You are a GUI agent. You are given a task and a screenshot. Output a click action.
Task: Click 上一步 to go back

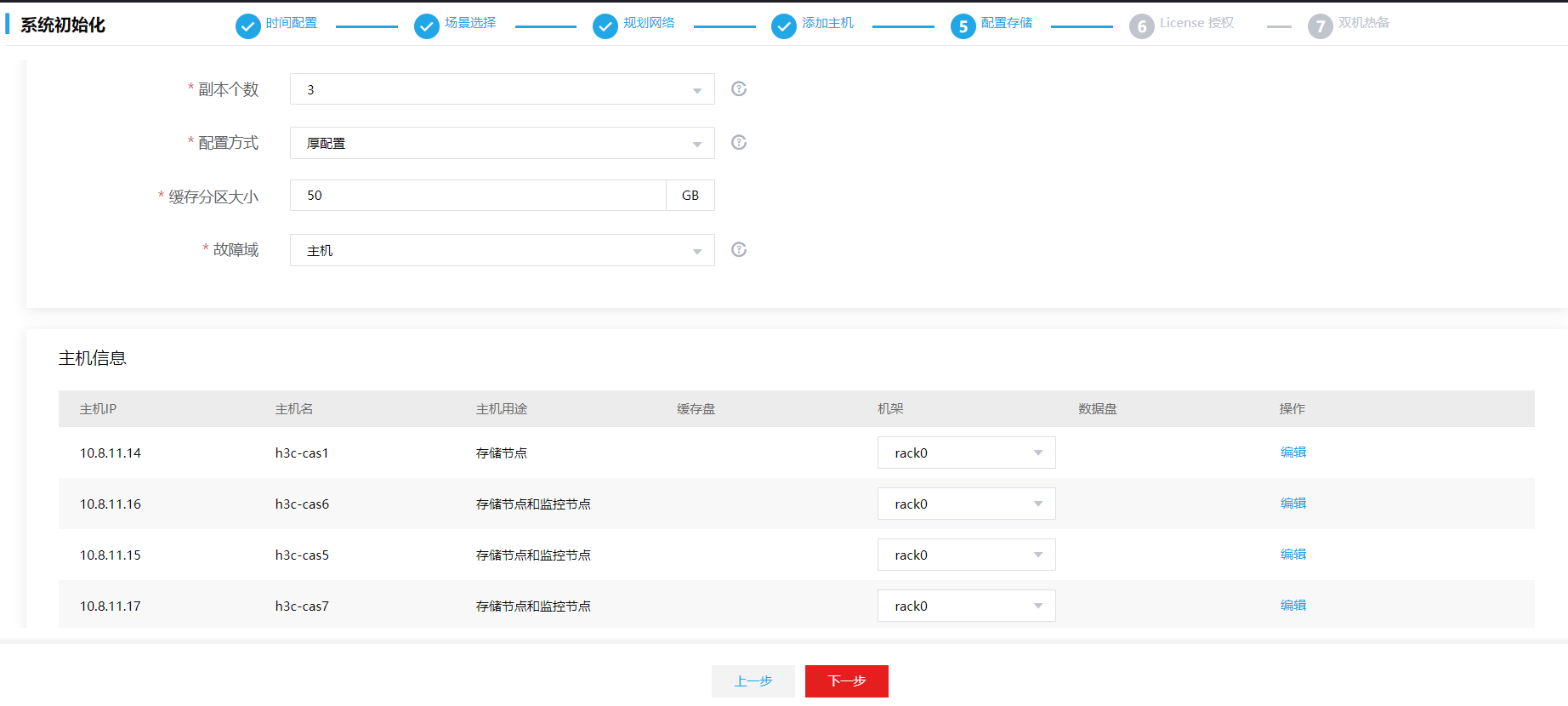753,681
